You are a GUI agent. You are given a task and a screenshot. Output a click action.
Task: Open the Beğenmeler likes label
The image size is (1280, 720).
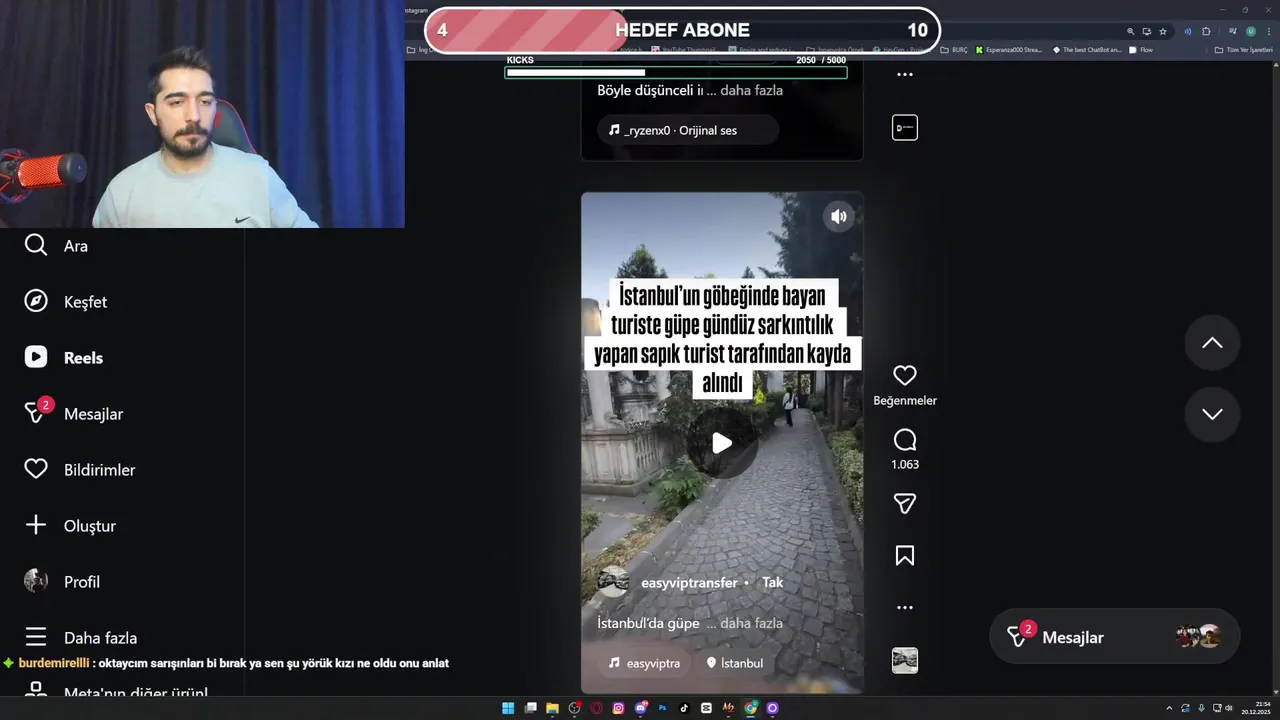tap(905, 401)
